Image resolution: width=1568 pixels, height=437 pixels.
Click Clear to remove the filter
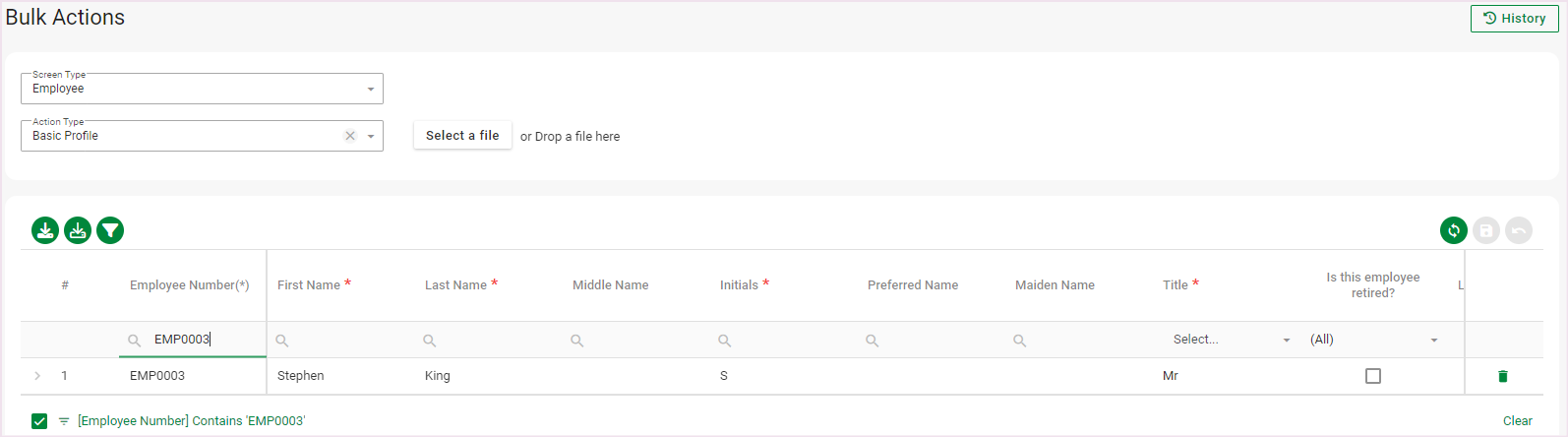(1517, 421)
